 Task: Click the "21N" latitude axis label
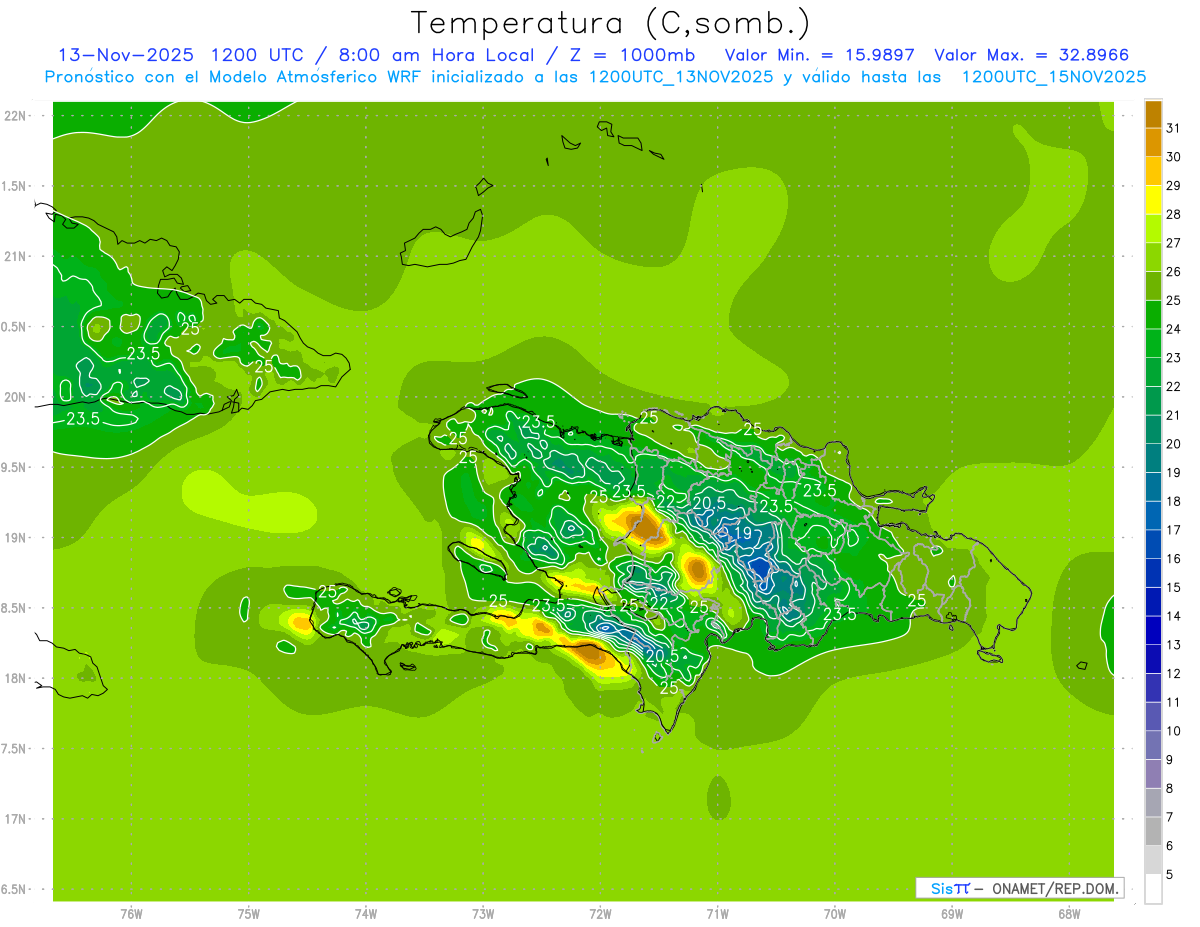(x=15, y=257)
